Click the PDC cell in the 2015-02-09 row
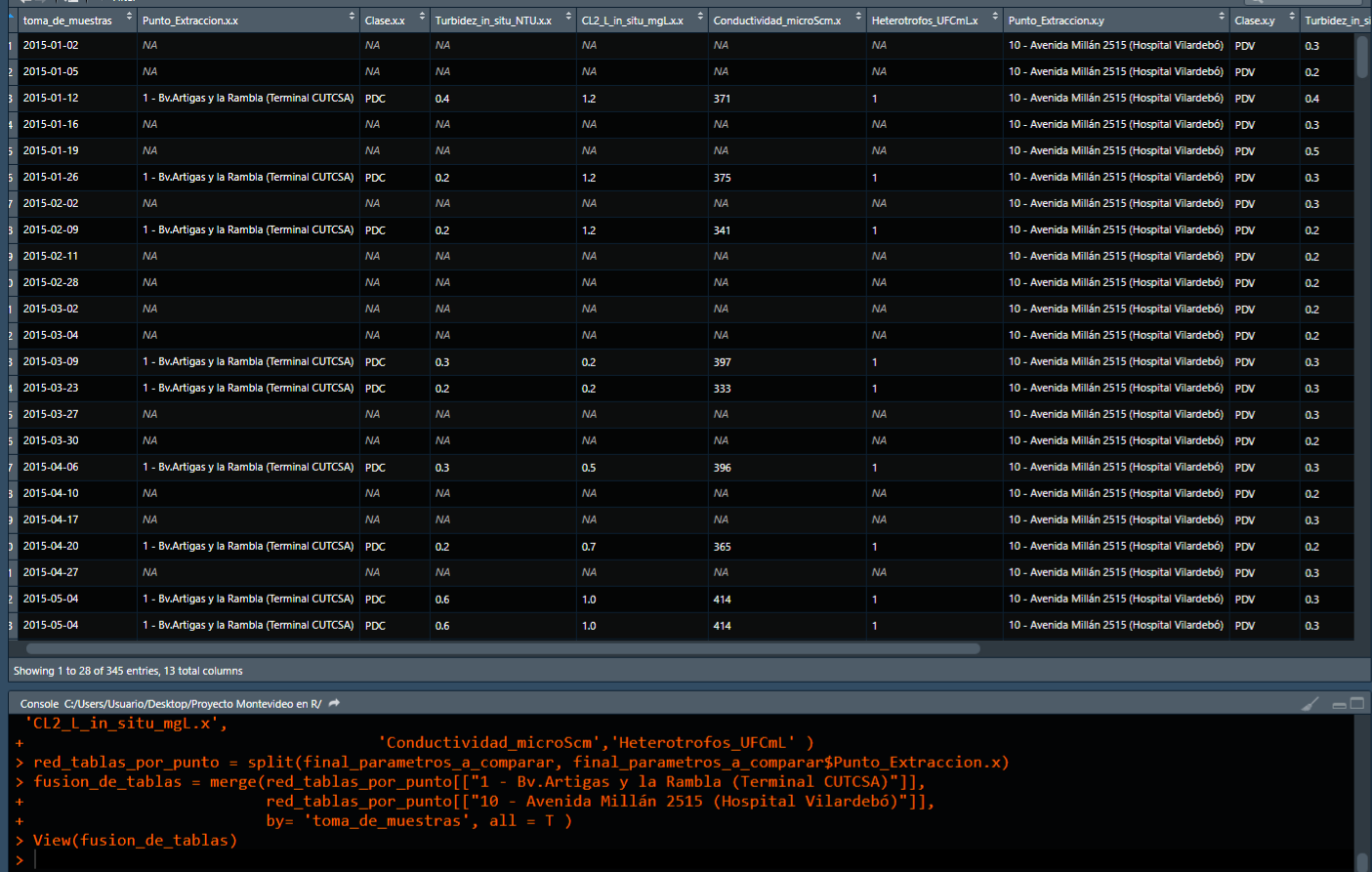Image resolution: width=1372 pixels, height=872 pixels. click(375, 230)
